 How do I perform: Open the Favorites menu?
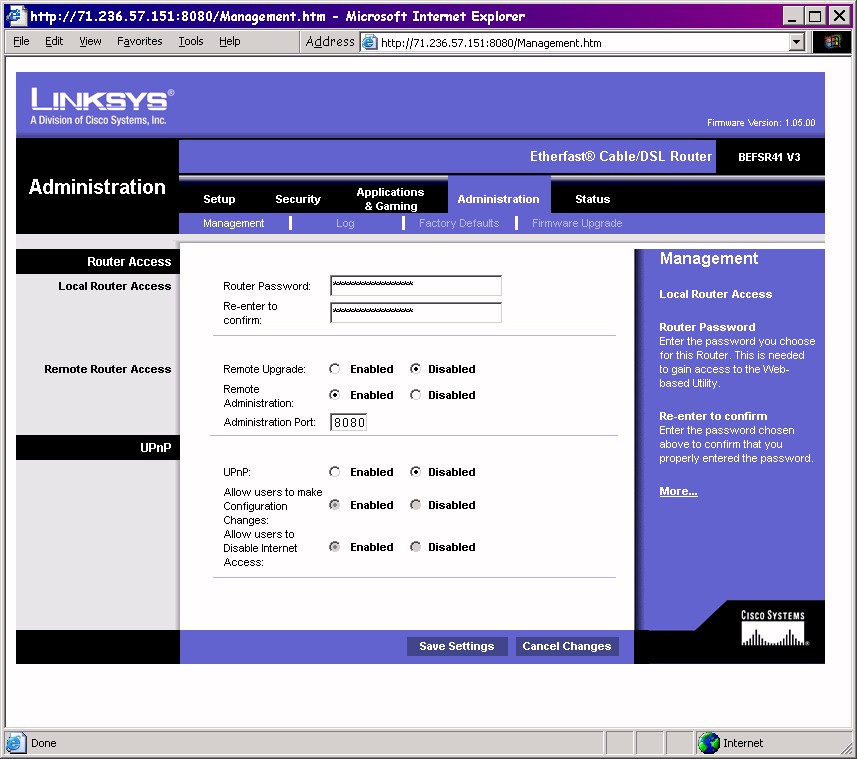(139, 42)
